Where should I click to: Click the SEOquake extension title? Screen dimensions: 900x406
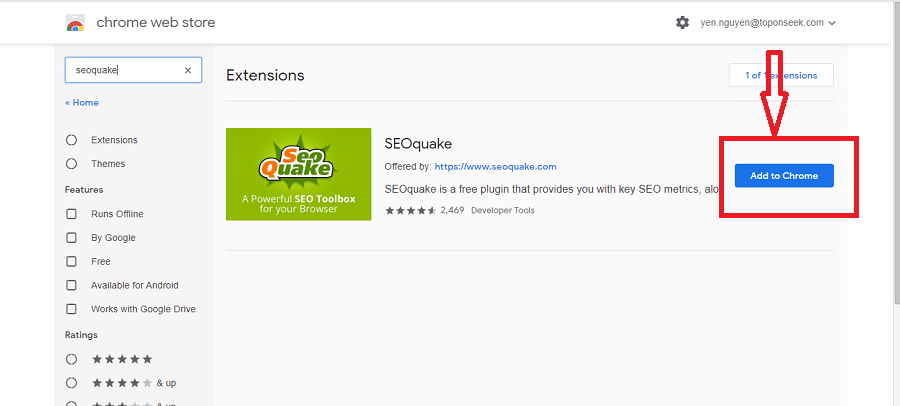pos(418,143)
